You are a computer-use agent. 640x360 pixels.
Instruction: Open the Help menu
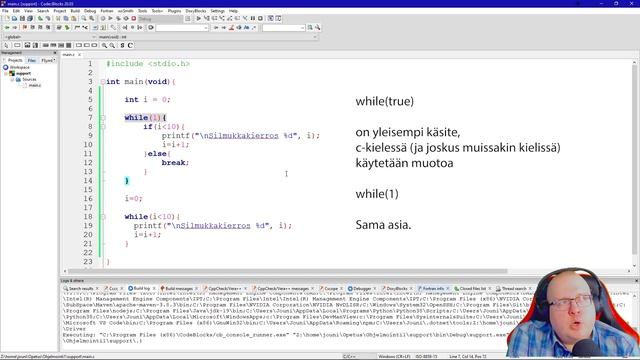[x=233, y=11]
